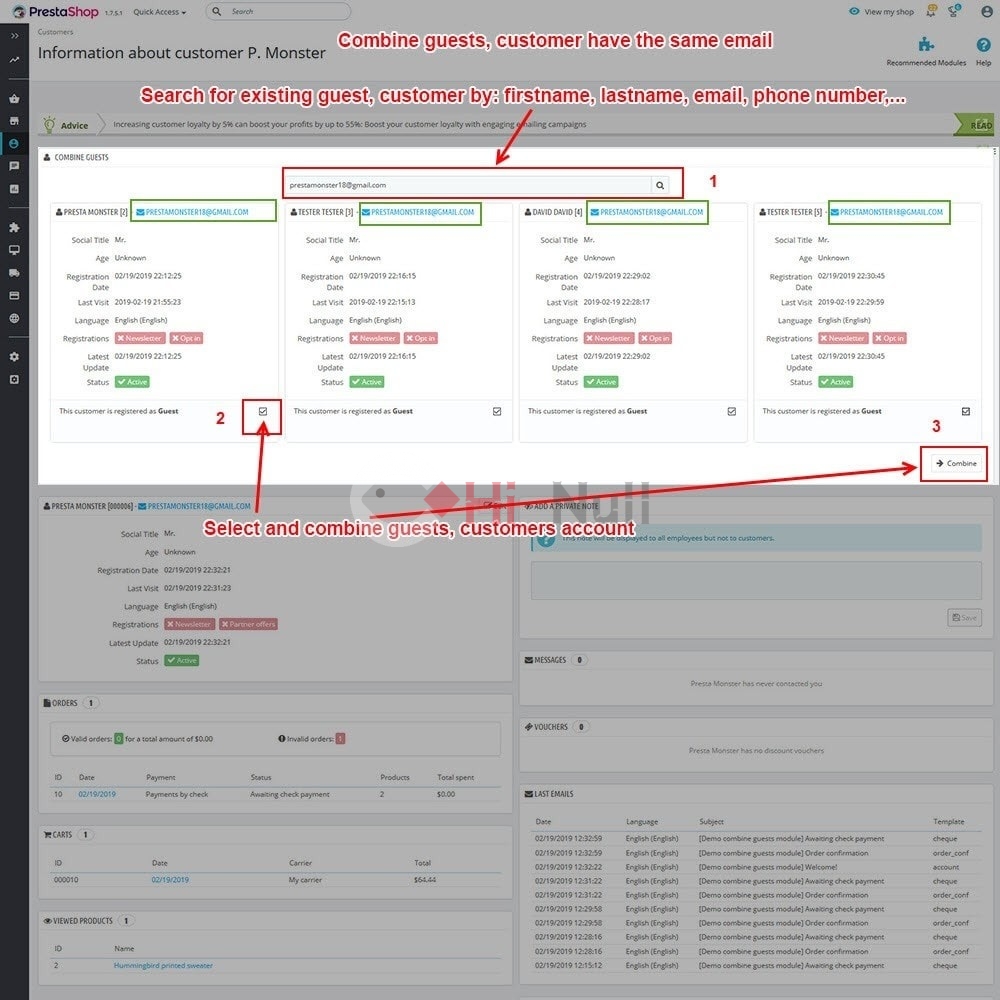The image size is (1000, 1000).
Task: Open the Customers icon in the sidebar
Action: click(x=14, y=144)
